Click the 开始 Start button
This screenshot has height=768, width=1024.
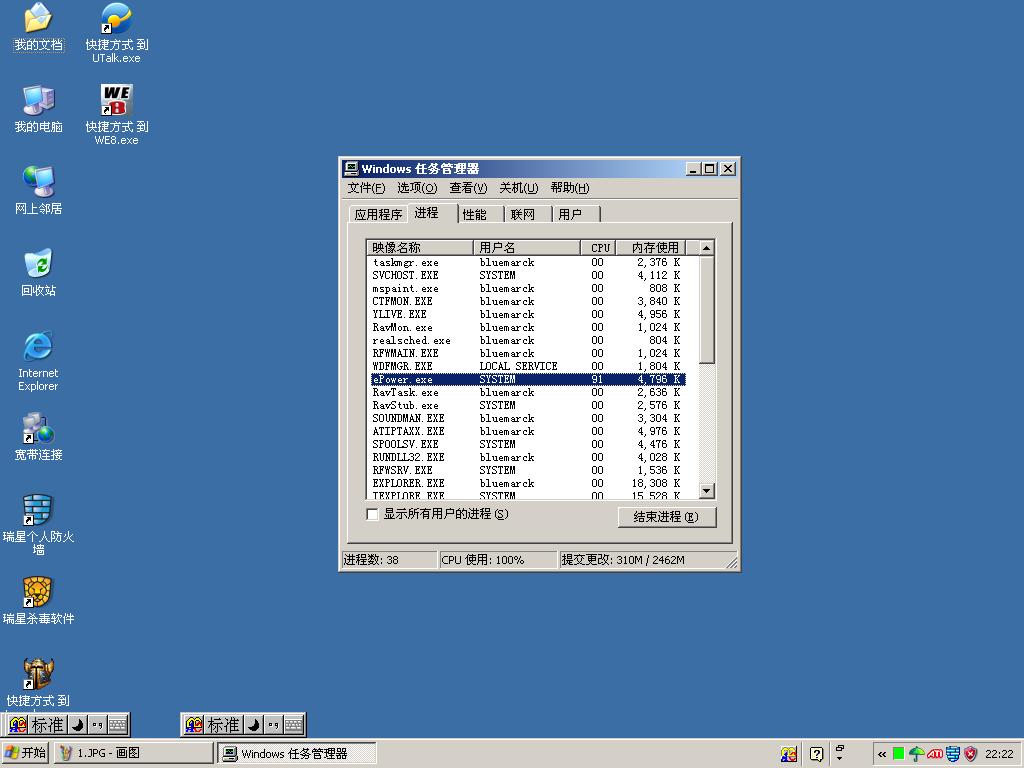tap(25, 753)
